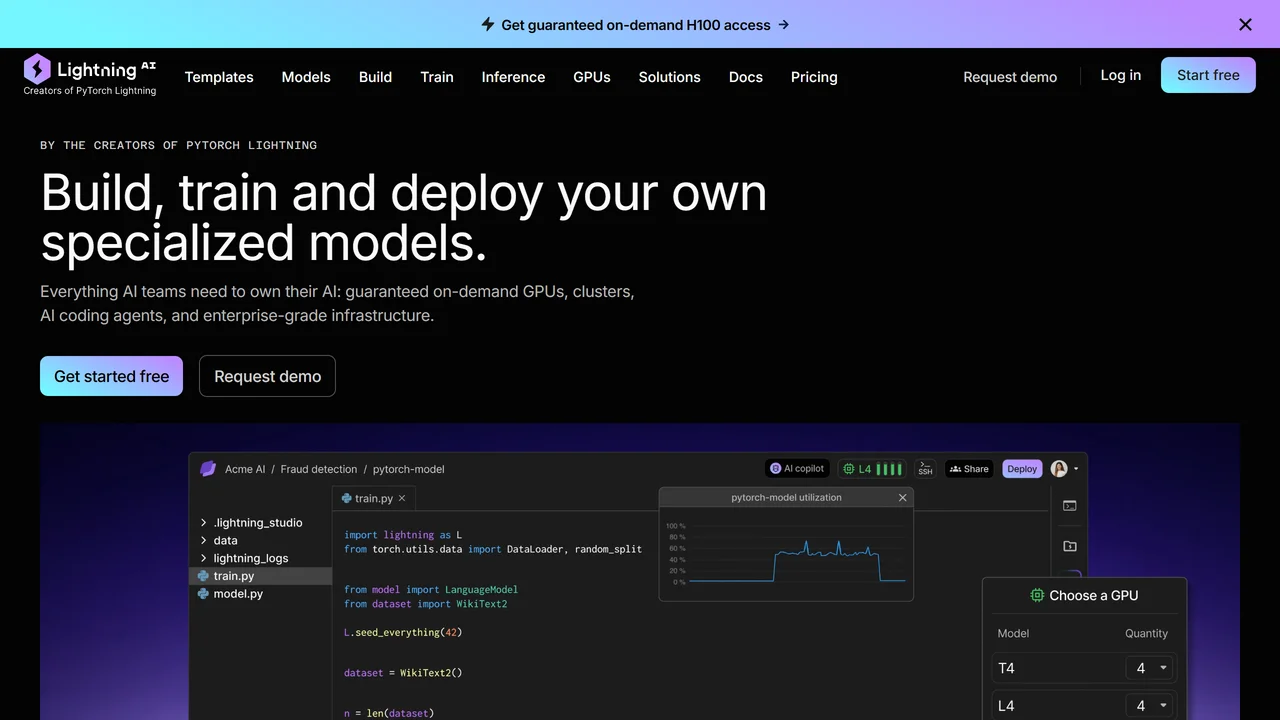Open the T4 quantity dropdown
This screenshot has width=1280, height=720.
[1150, 668]
